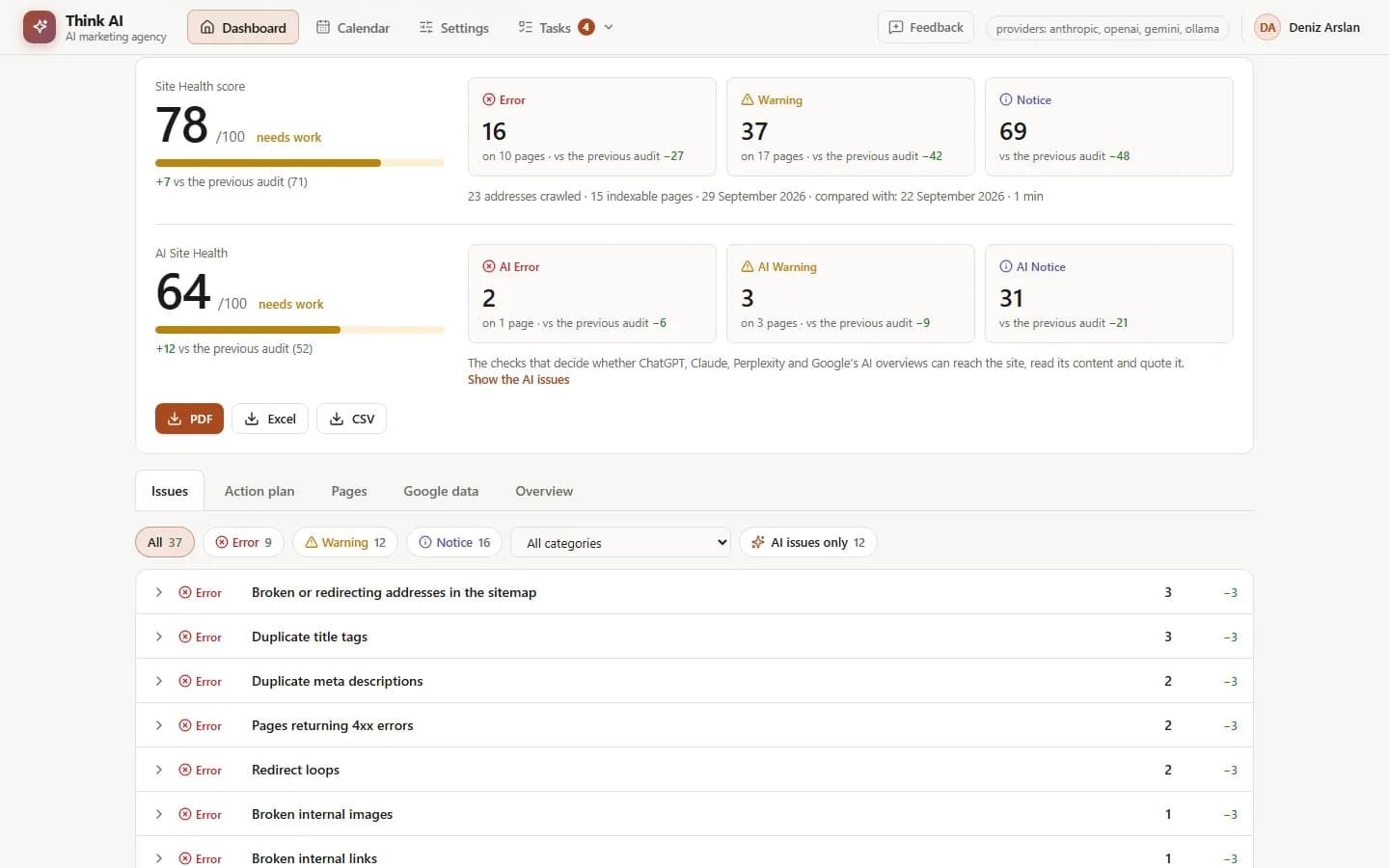This screenshot has height=868, width=1389.
Task: Click the Error card circle-x icon
Action: pos(489,100)
